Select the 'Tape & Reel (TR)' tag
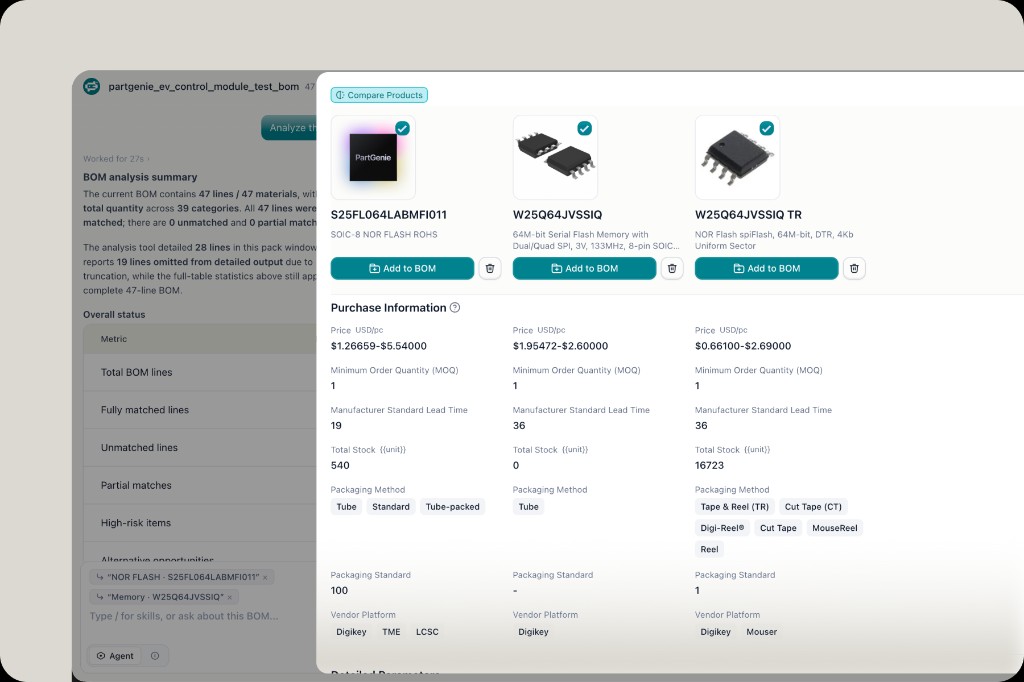The image size is (1024, 682). (x=735, y=507)
